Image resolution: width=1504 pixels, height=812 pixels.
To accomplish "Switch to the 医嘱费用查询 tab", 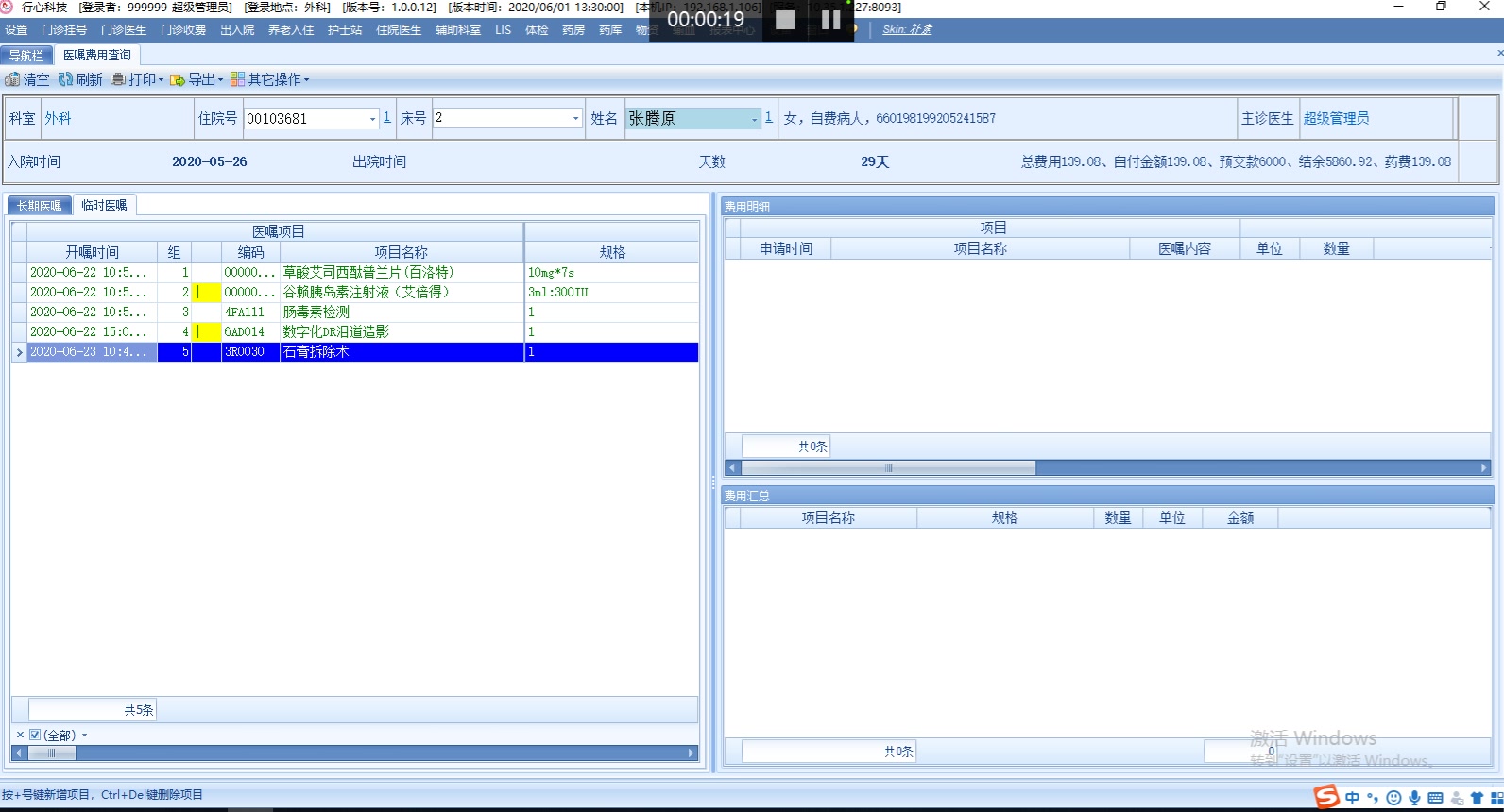I will tap(97, 55).
